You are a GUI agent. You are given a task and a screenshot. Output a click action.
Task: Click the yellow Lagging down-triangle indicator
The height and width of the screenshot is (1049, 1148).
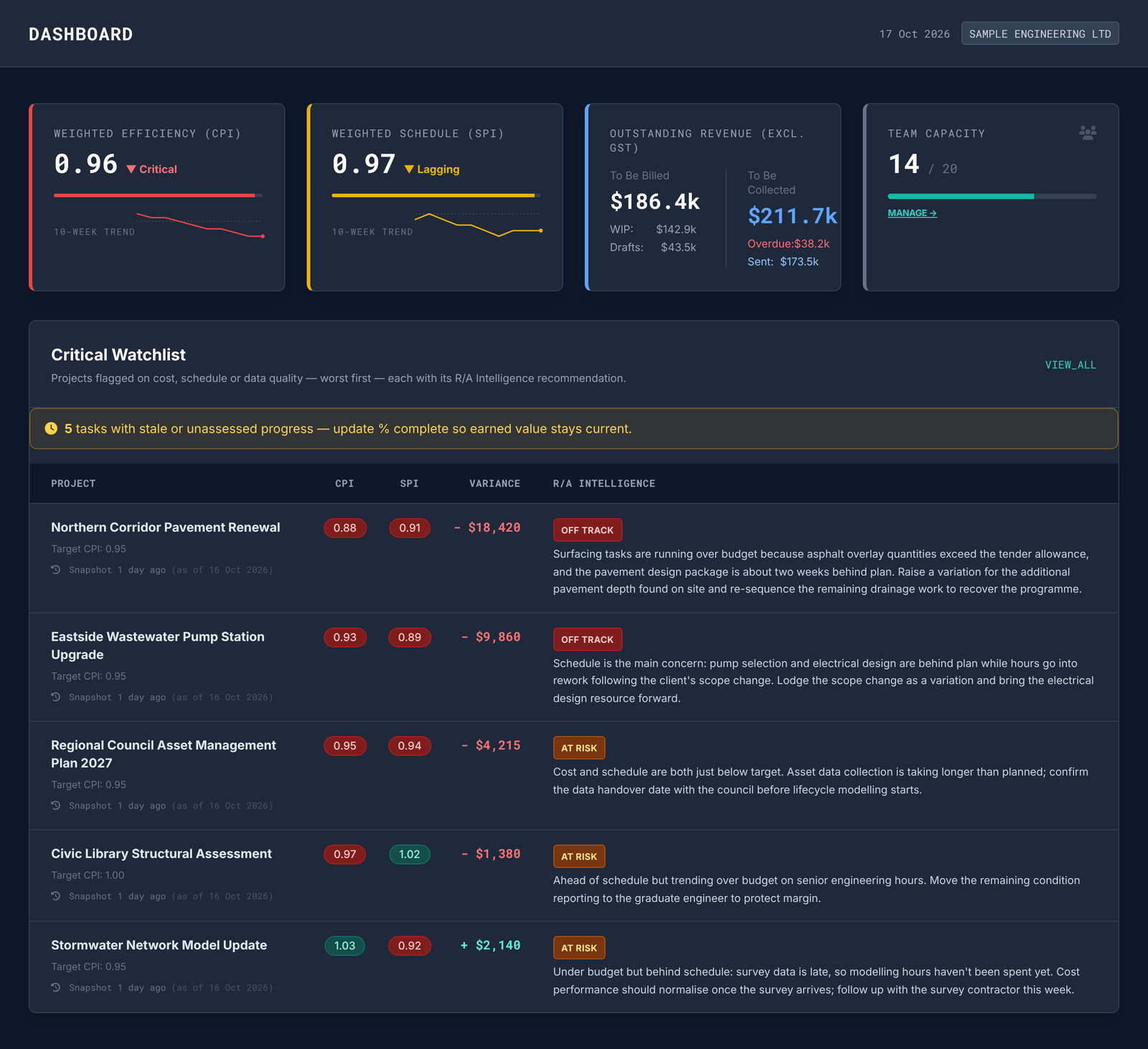[x=409, y=169]
